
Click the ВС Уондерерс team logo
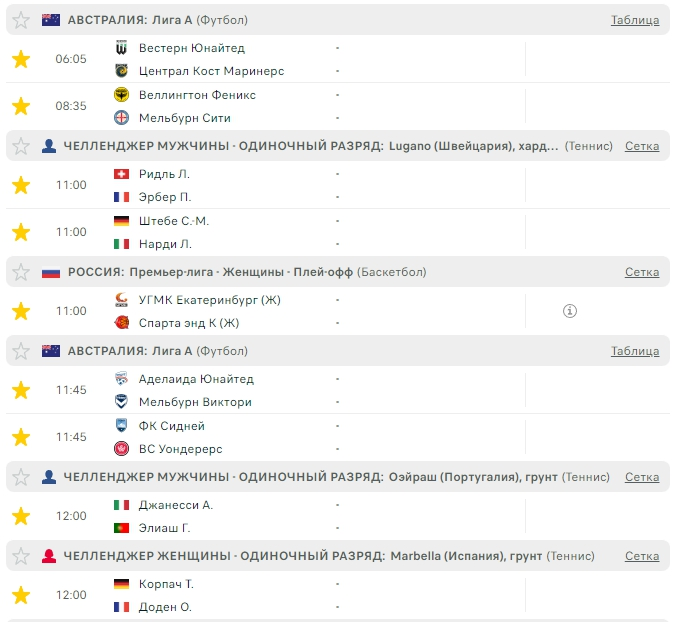pyautogui.click(x=122, y=449)
